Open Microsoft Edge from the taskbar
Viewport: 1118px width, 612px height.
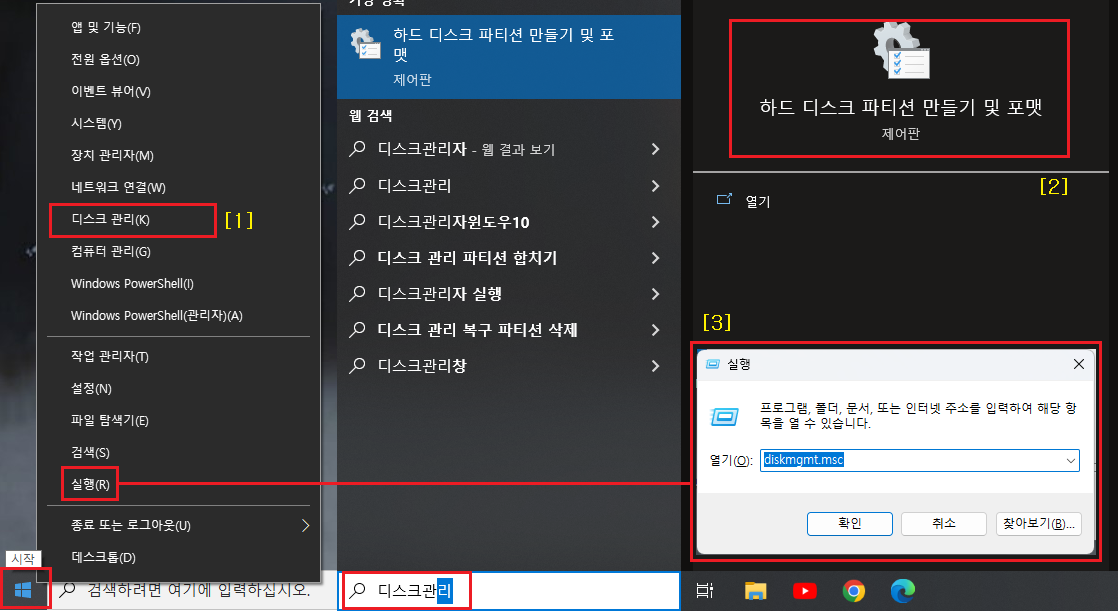(x=902, y=591)
